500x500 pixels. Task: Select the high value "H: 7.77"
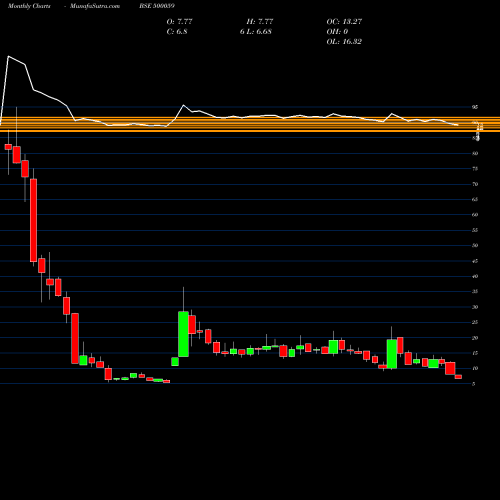point(260,22)
